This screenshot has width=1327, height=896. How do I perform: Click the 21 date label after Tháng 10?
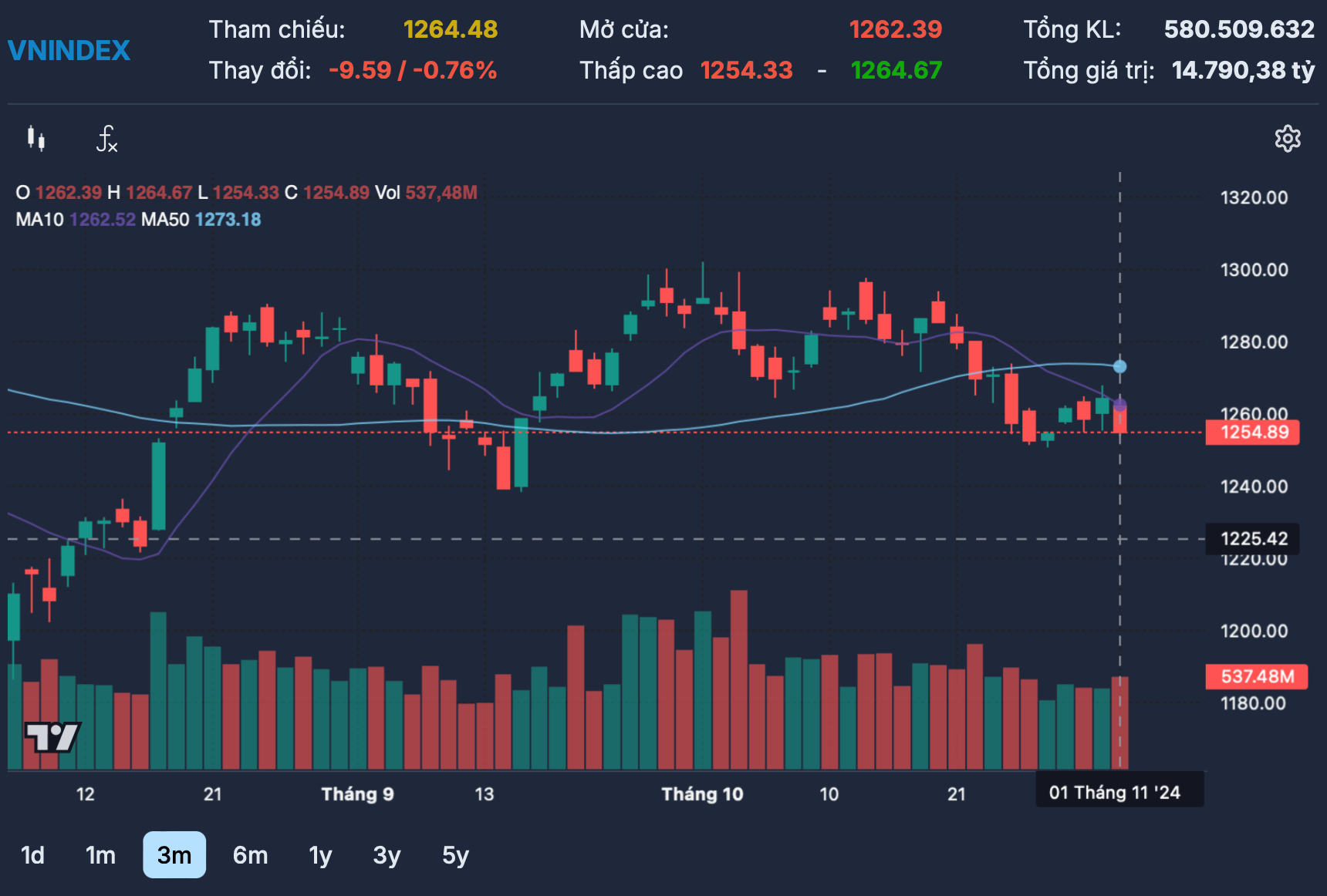coord(957,794)
